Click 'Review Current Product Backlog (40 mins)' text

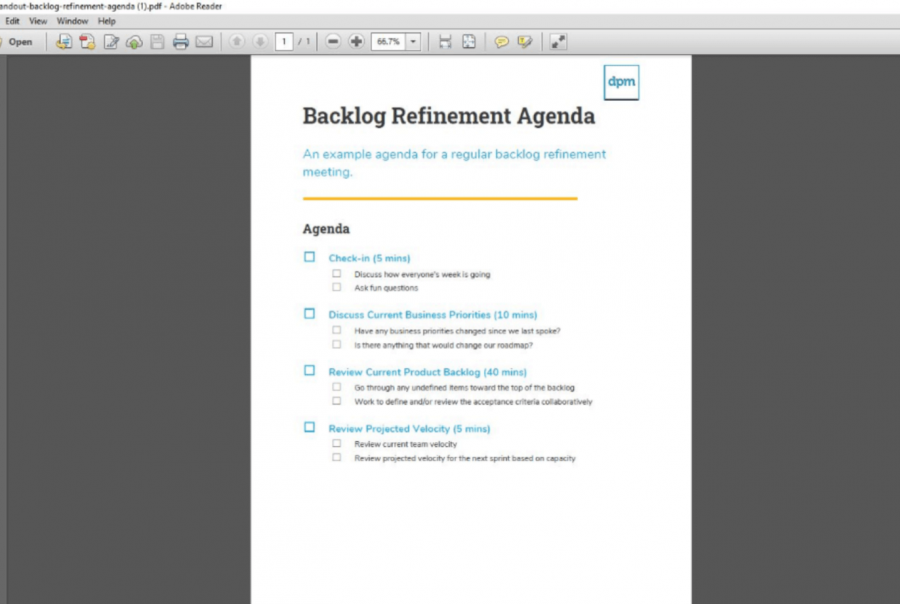[428, 372]
